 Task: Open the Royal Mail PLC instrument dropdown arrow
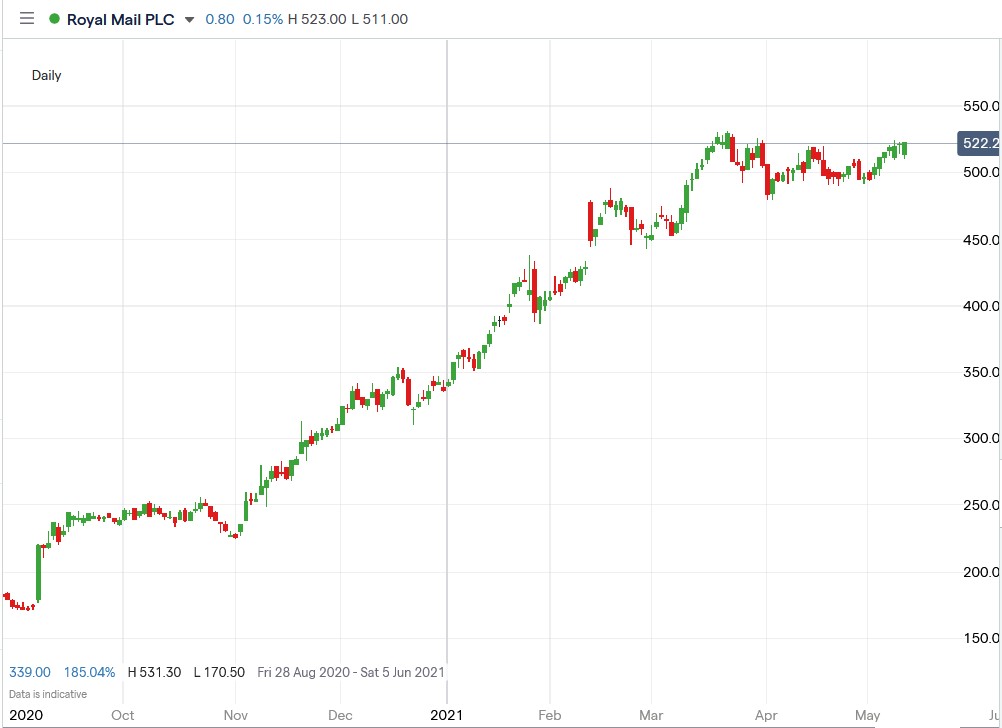point(189,19)
